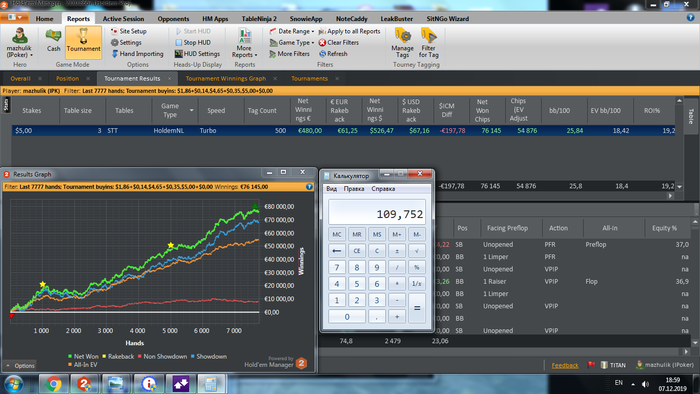The width and height of the screenshot is (700, 394).
Task: Click the equals button in Calculator
Action: click(x=417, y=308)
